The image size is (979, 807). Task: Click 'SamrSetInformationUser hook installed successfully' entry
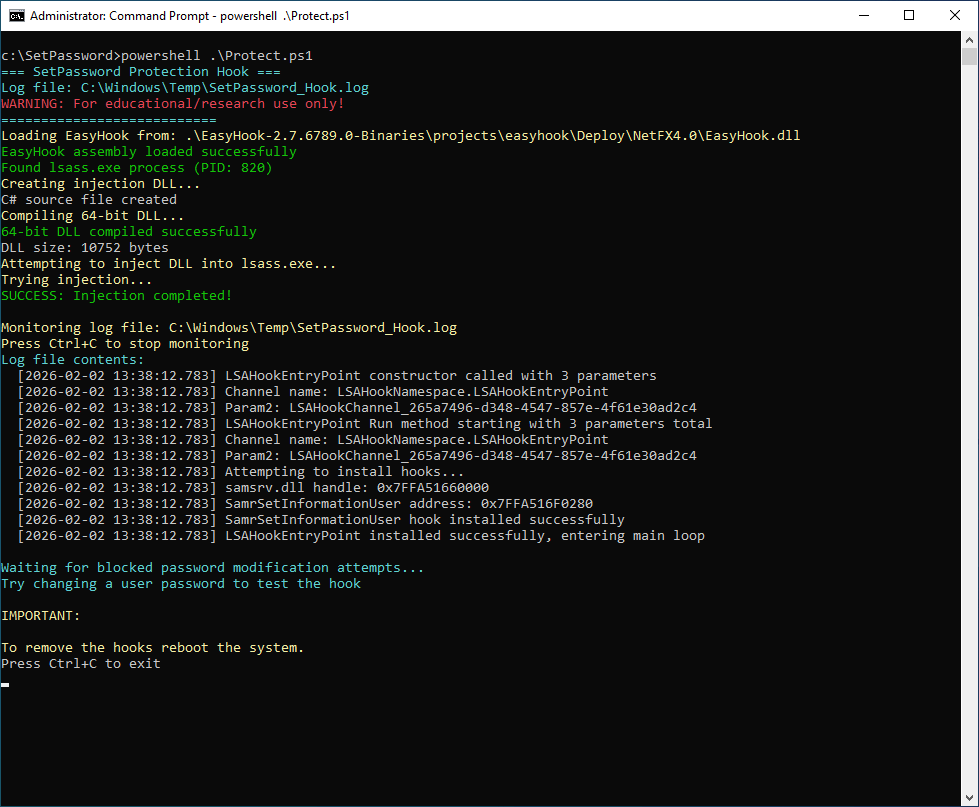point(321,520)
